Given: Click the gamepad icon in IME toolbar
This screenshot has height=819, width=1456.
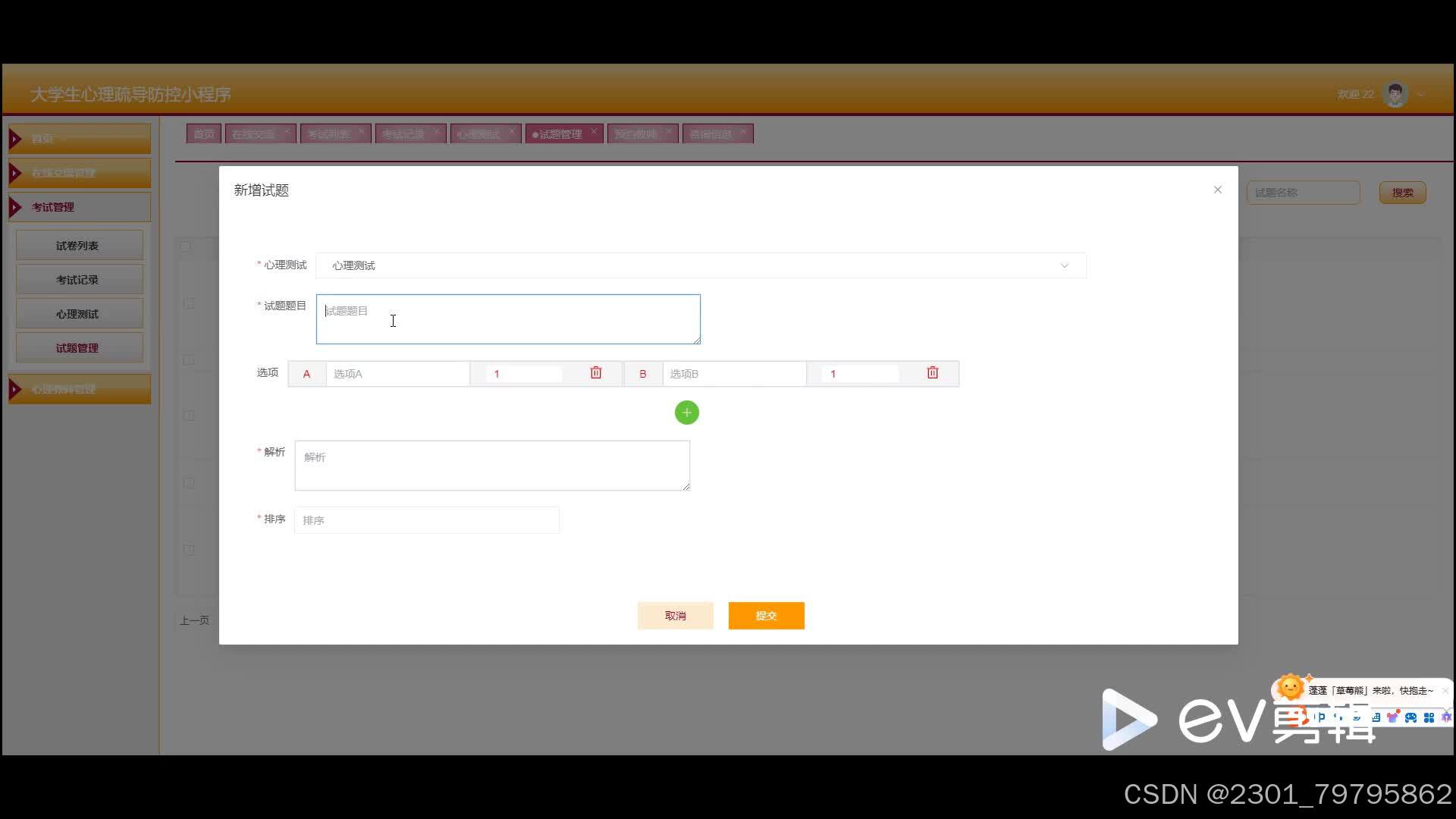Looking at the screenshot, I should pyautogui.click(x=1410, y=717).
